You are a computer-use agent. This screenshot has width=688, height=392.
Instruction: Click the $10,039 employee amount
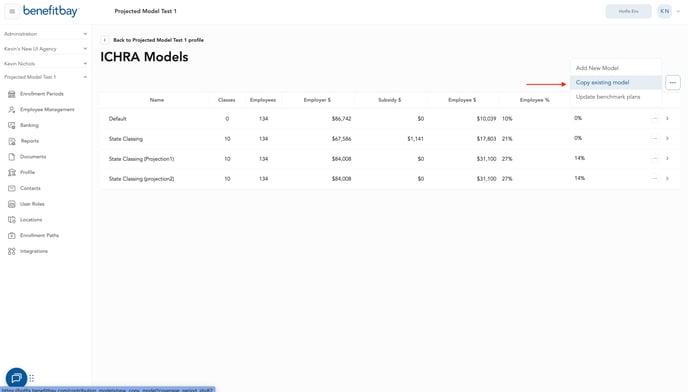[x=486, y=119]
